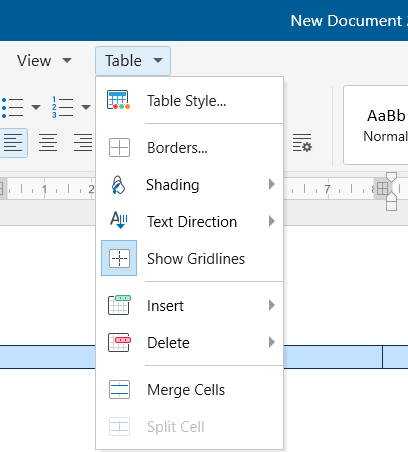This screenshot has width=408, height=452.
Task: Expand the Shading submenu arrow
Action: 272,184
